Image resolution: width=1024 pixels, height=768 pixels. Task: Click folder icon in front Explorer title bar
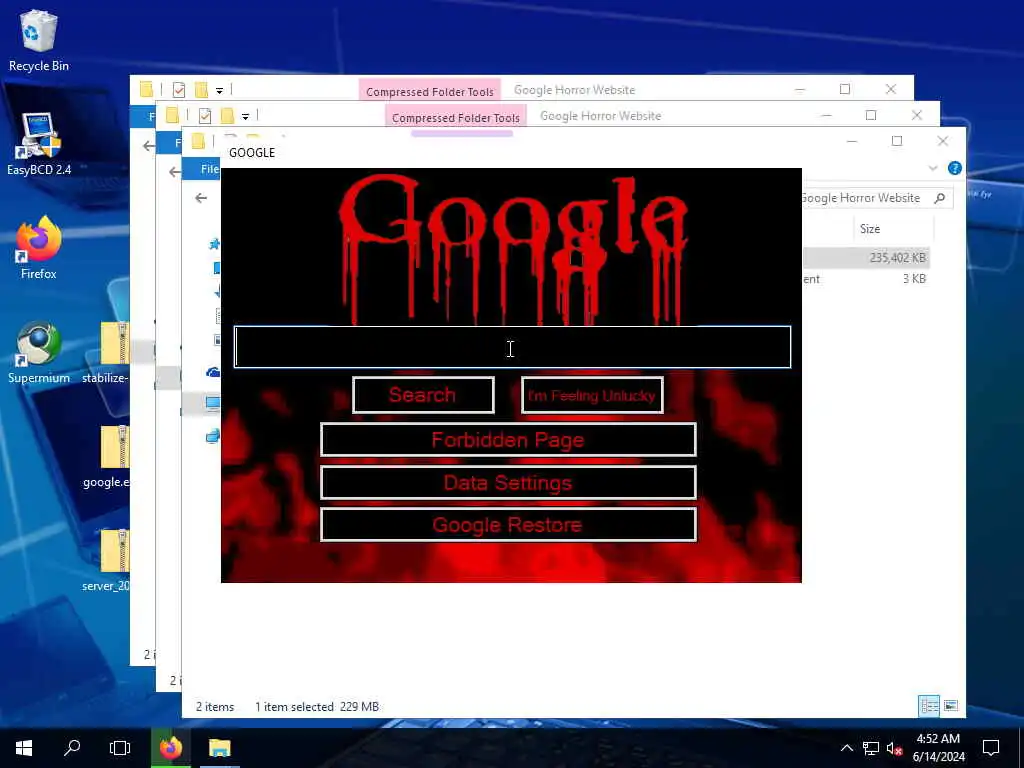199,141
